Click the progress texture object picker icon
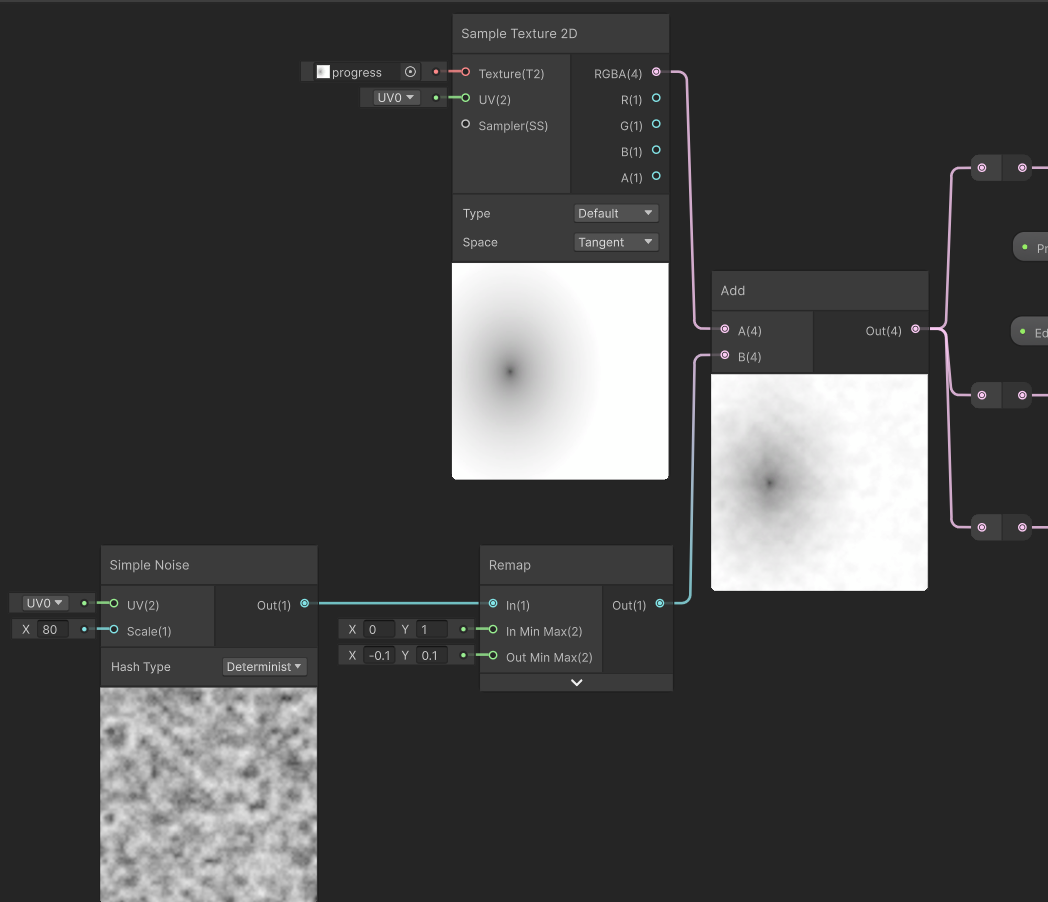Screen dimensions: 1048x902 click(410, 71)
